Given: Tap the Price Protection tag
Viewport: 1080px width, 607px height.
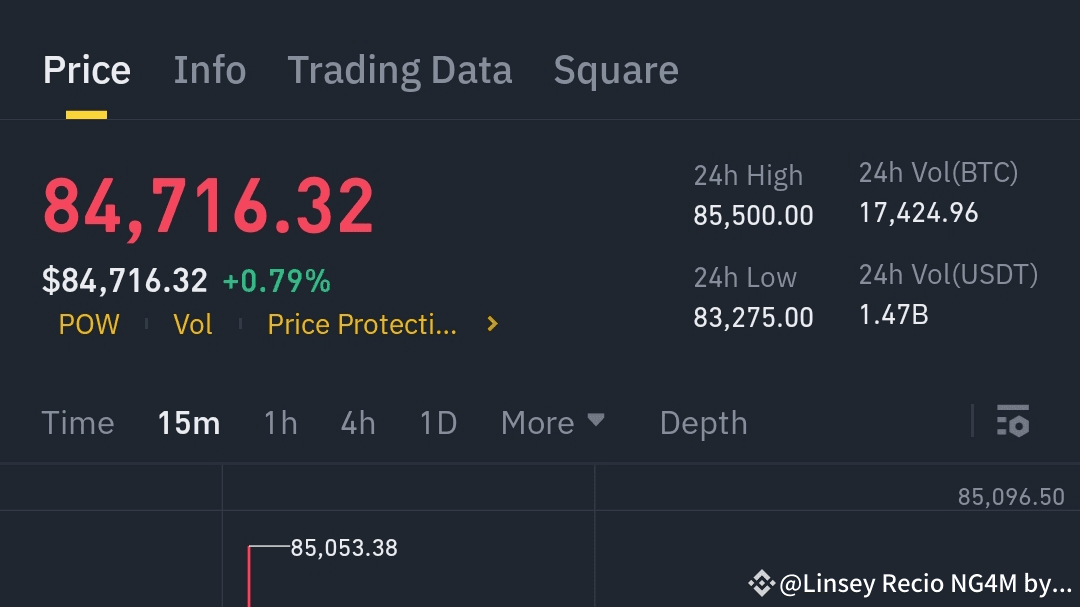Looking at the screenshot, I should click(362, 324).
